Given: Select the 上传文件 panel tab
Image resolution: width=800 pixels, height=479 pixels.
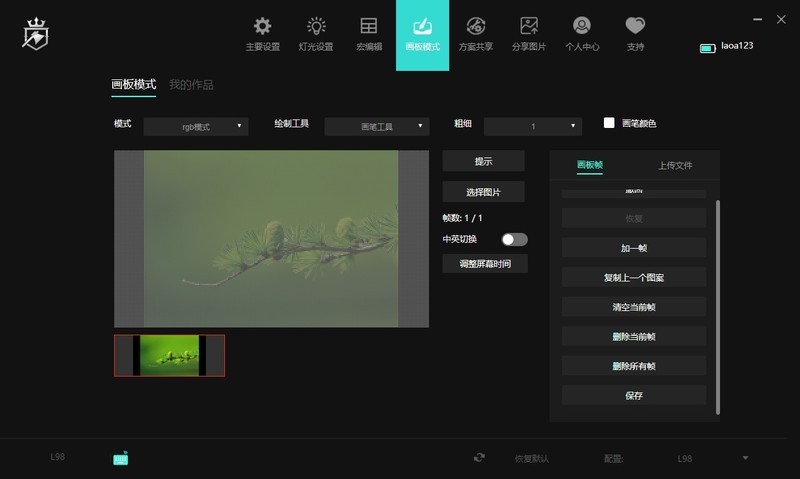Looking at the screenshot, I should pyautogui.click(x=675, y=165).
